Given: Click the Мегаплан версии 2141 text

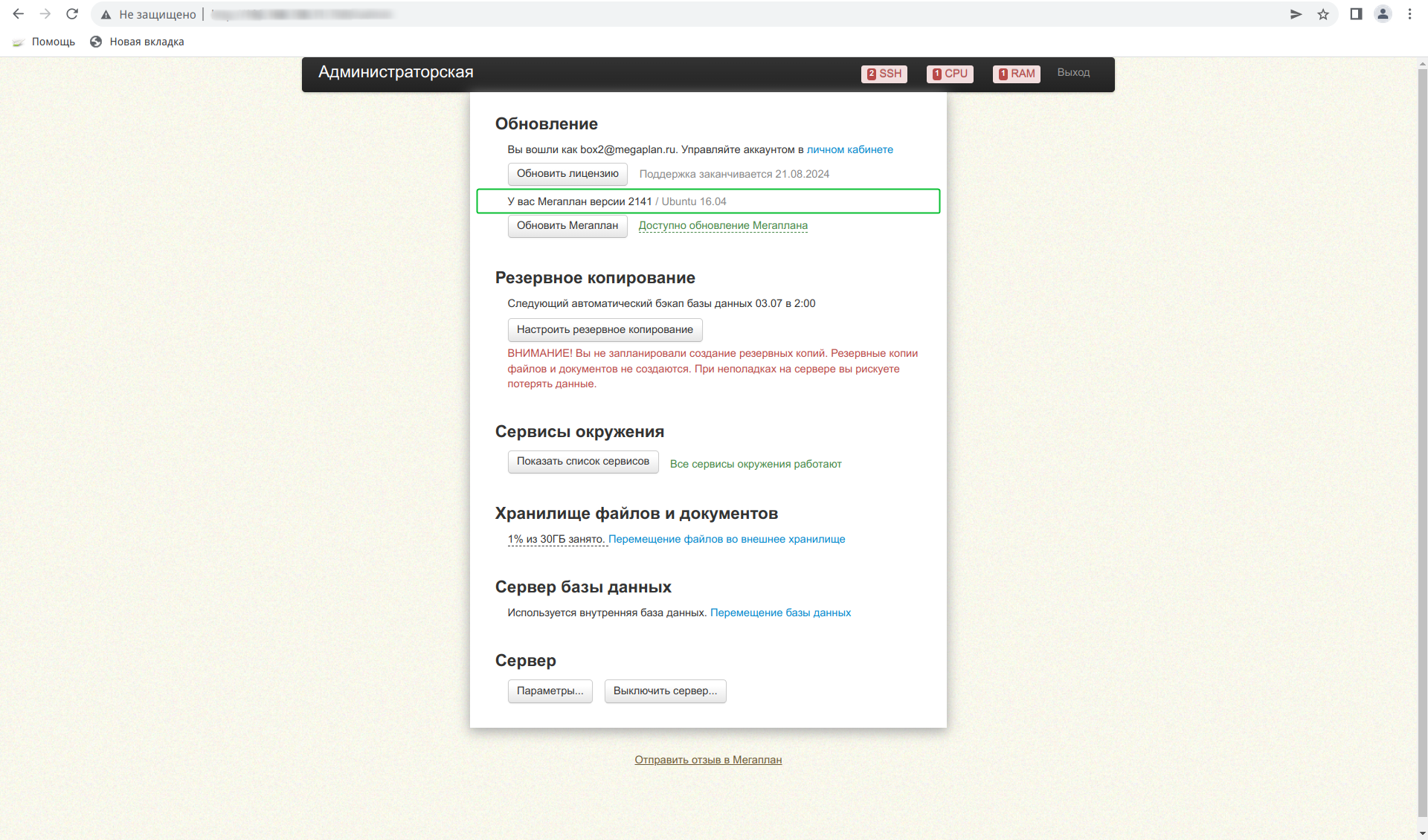Looking at the screenshot, I should pos(595,201).
